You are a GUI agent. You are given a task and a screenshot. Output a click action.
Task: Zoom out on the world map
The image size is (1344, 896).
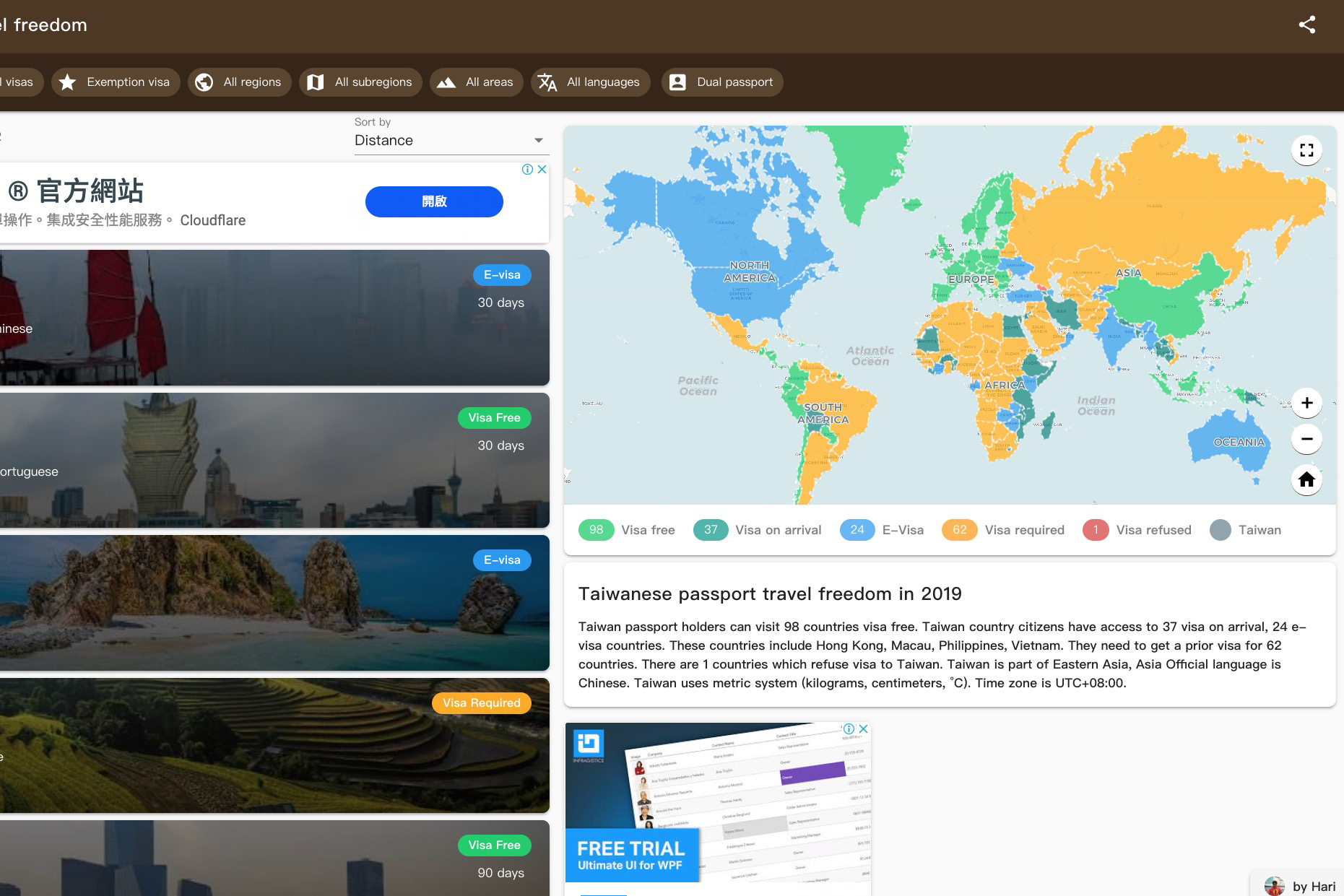coord(1306,439)
